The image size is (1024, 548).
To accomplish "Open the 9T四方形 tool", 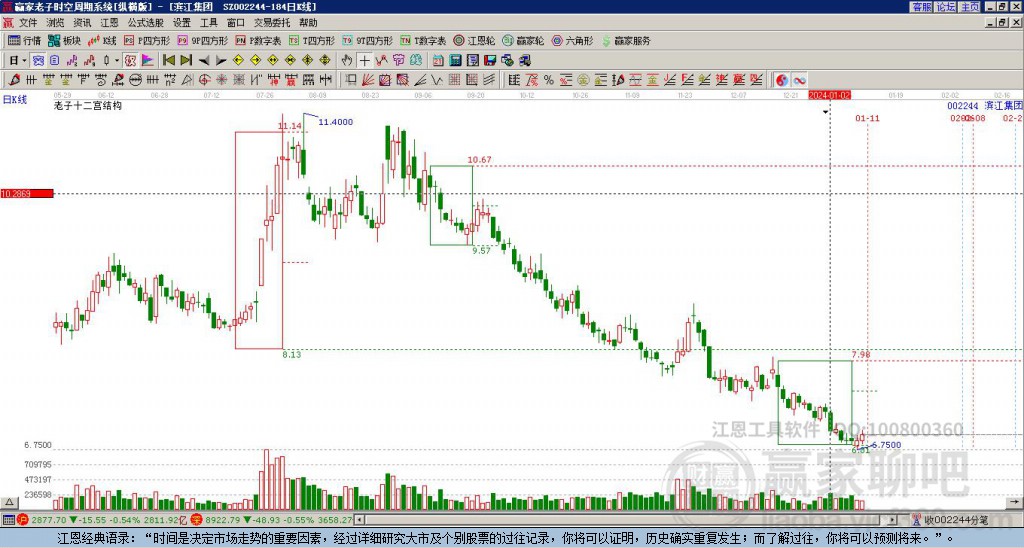I will pos(367,40).
